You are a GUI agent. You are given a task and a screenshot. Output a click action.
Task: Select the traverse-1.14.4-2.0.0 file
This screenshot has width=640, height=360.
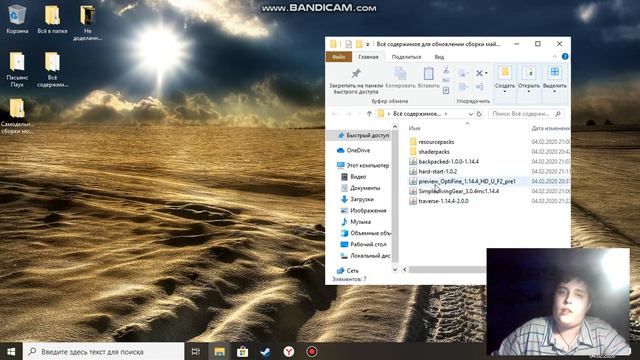[x=439, y=201]
